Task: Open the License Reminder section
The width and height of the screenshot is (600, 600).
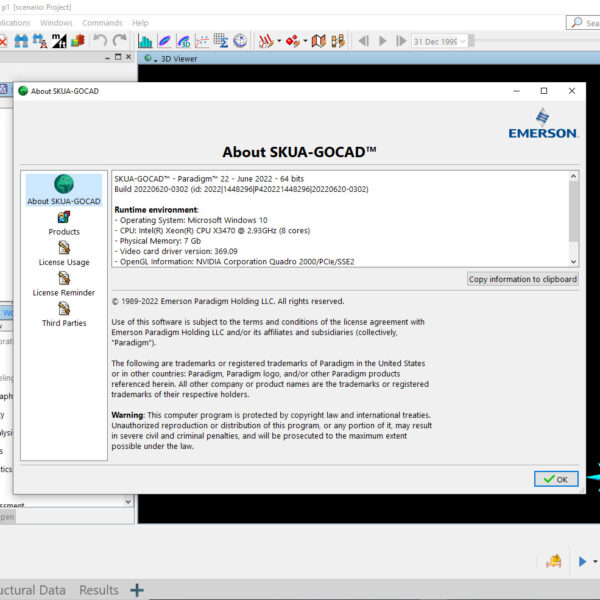Action: (64, 284)
